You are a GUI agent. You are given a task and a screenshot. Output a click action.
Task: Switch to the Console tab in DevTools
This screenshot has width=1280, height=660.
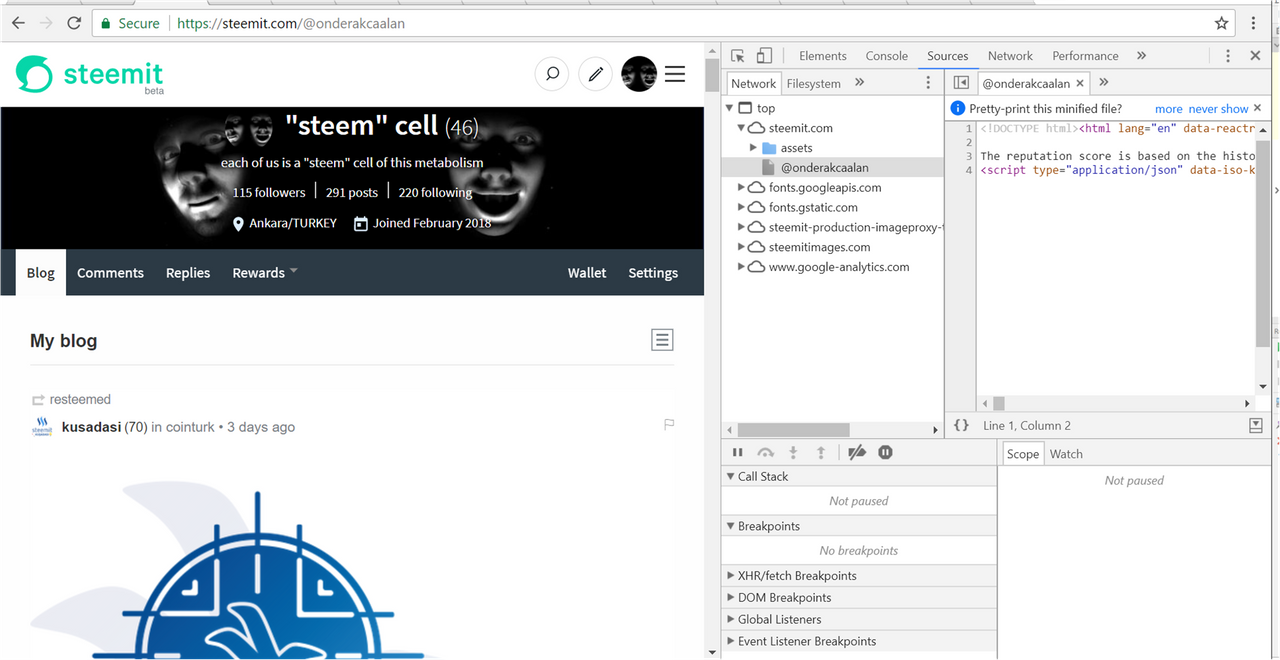[886, 56]
